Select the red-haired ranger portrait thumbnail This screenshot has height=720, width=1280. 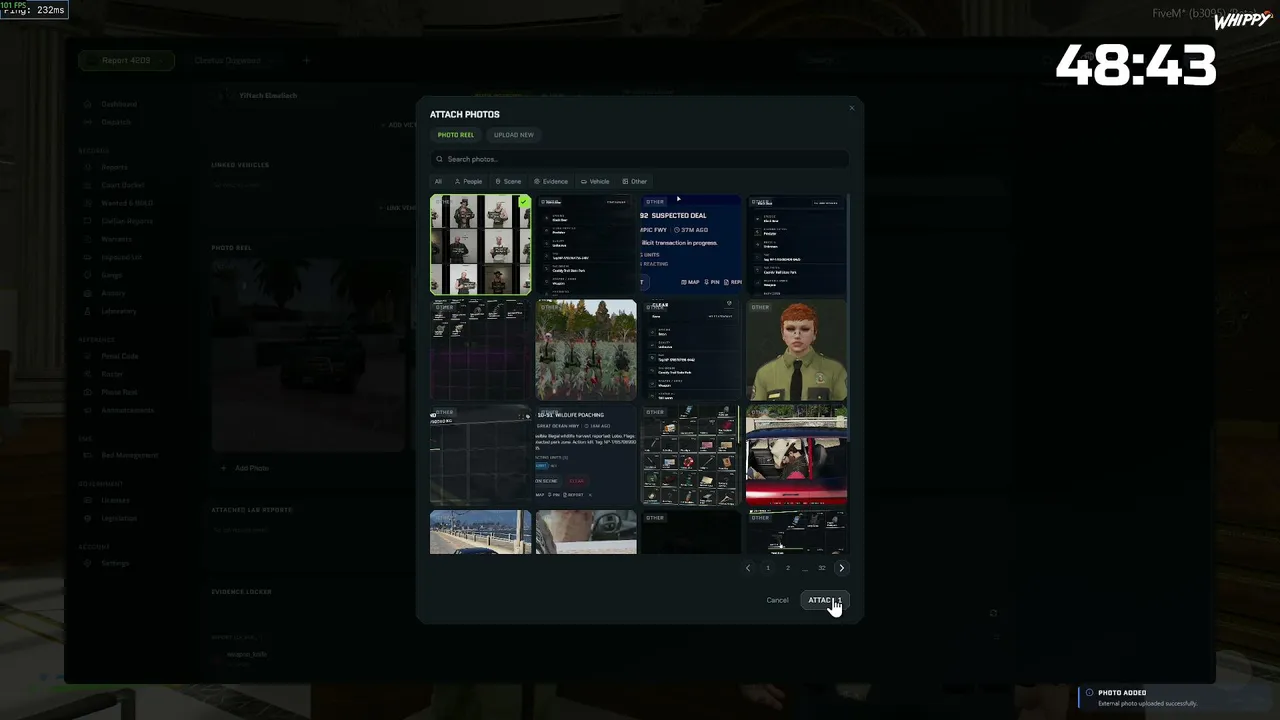tap(796, 350)
